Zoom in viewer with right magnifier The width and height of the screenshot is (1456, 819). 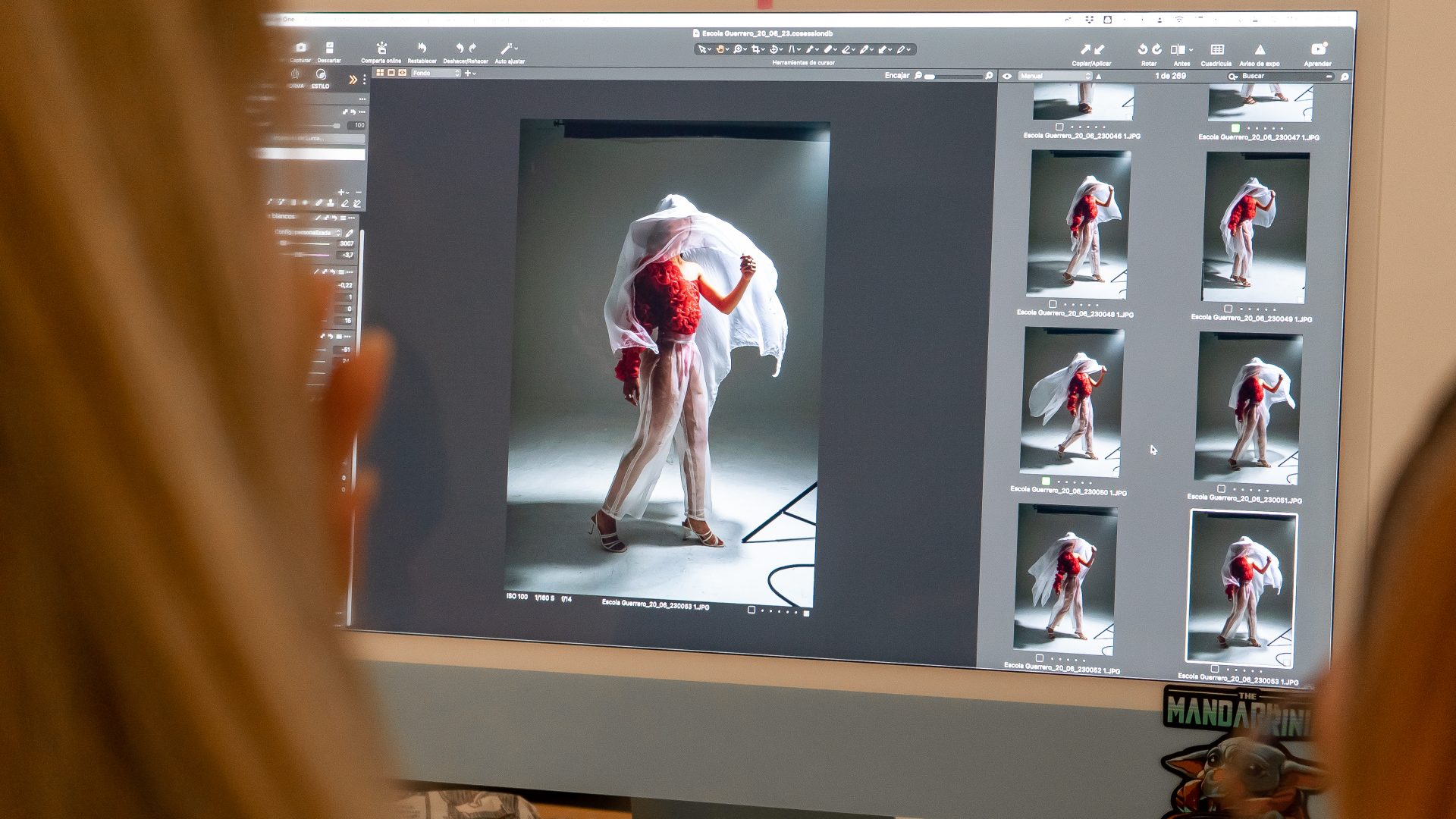point(989,76)
